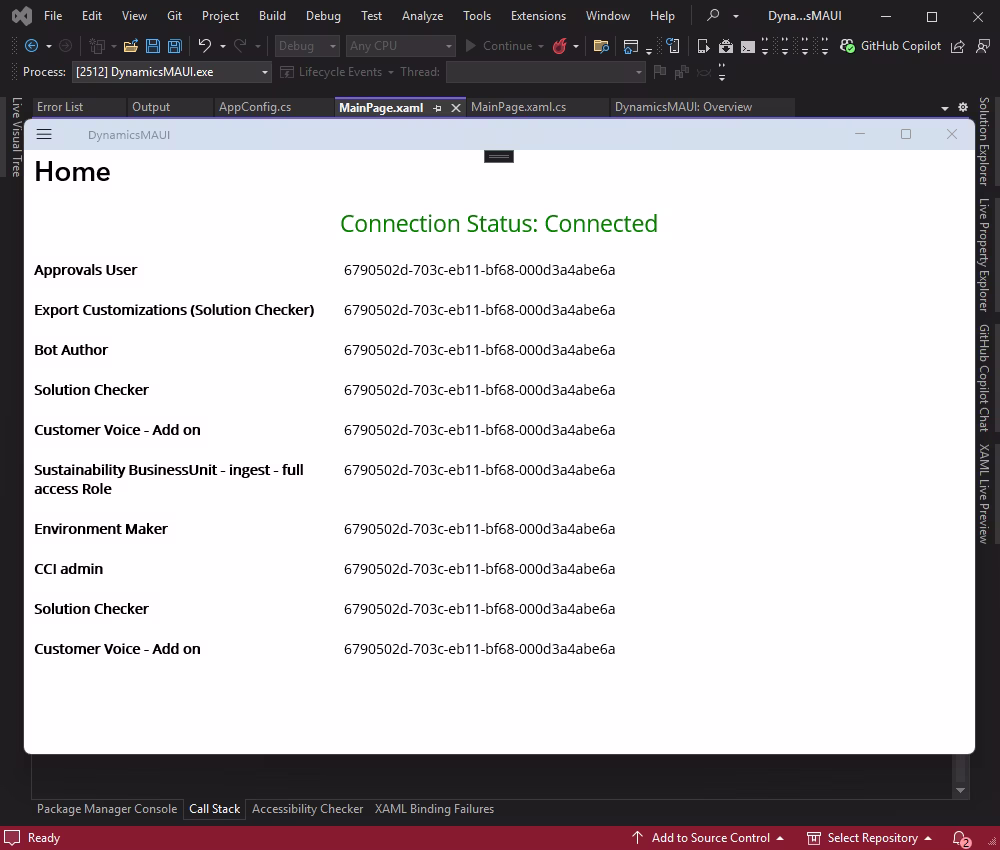Click the Navigate Backward arrow icon
The height and width of the screenshot is (850, 1000).
click(31, 46)
